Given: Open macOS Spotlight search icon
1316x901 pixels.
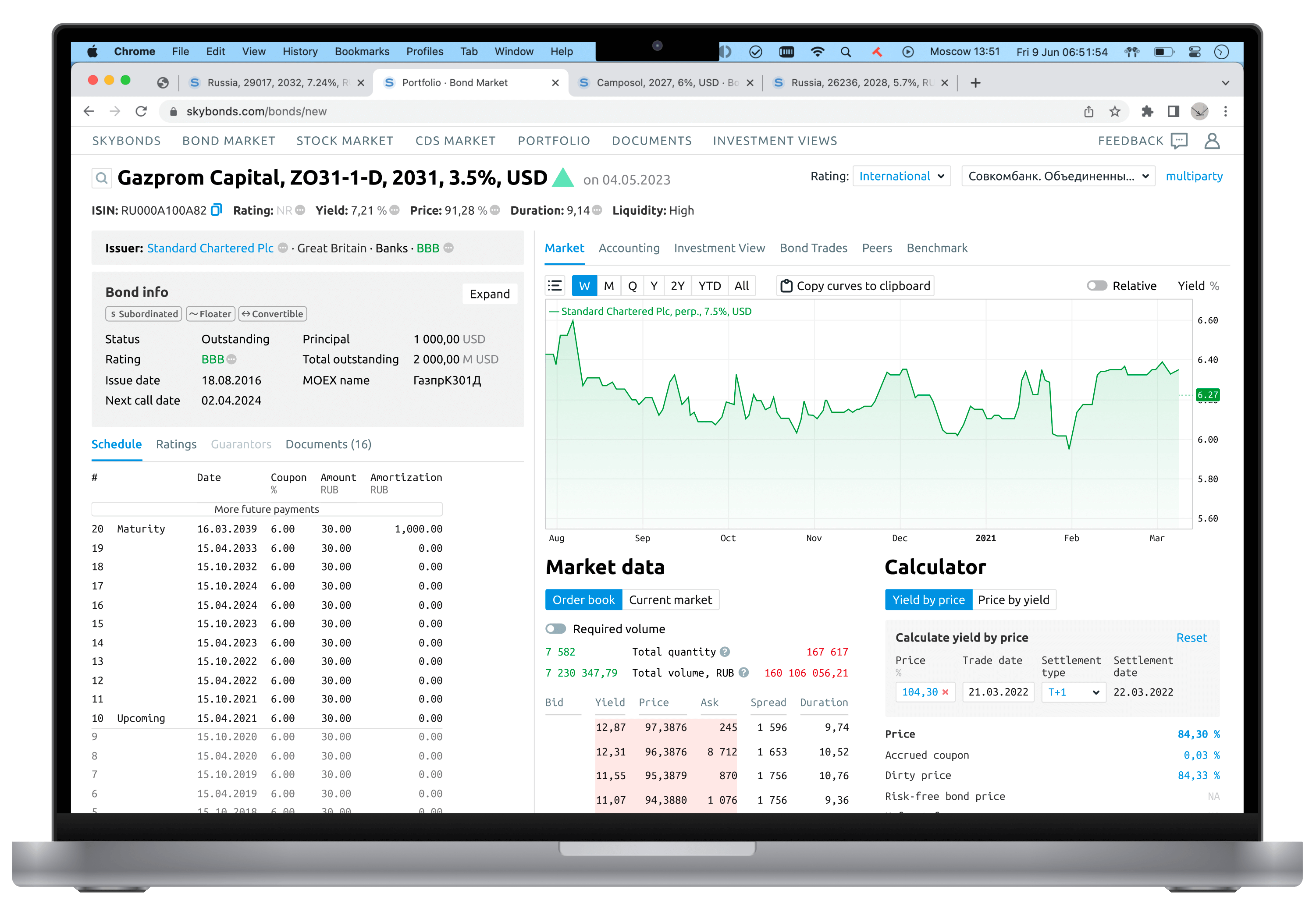Looking at the screenshot, I should click(x=846, y=52).
